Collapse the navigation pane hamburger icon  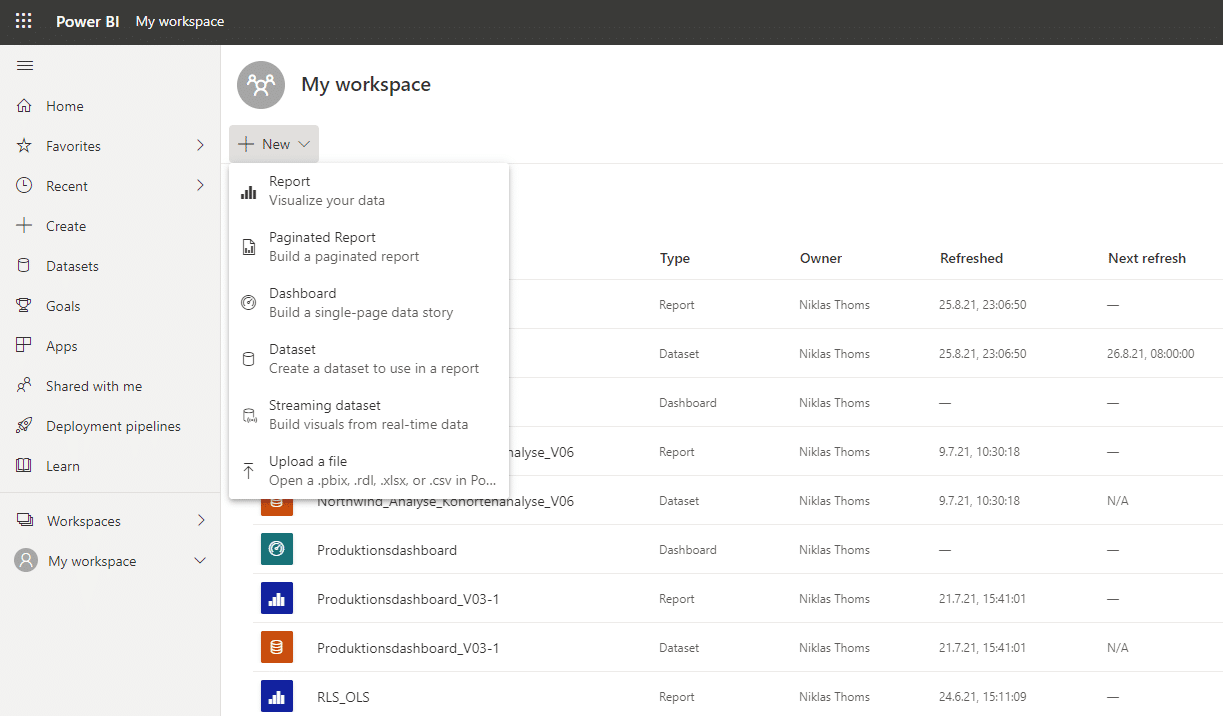coord(25,66)
